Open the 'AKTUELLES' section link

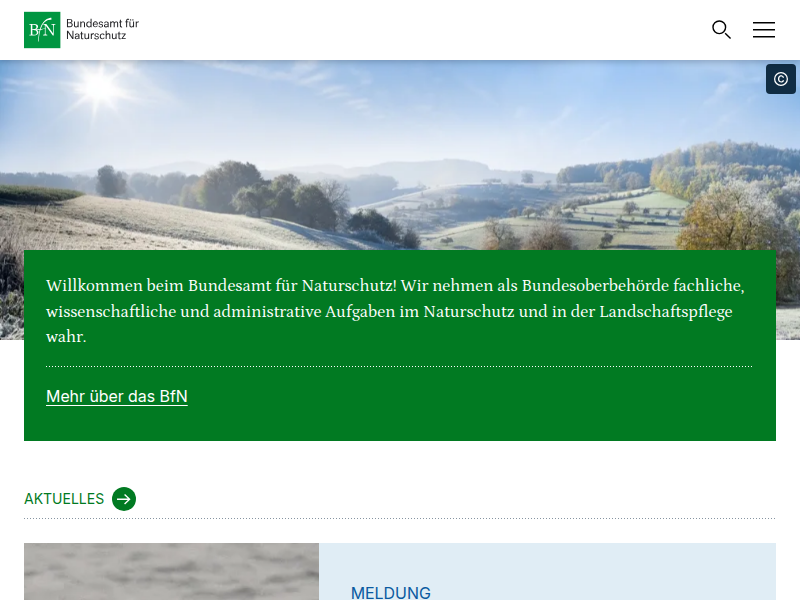click(64, 499)
